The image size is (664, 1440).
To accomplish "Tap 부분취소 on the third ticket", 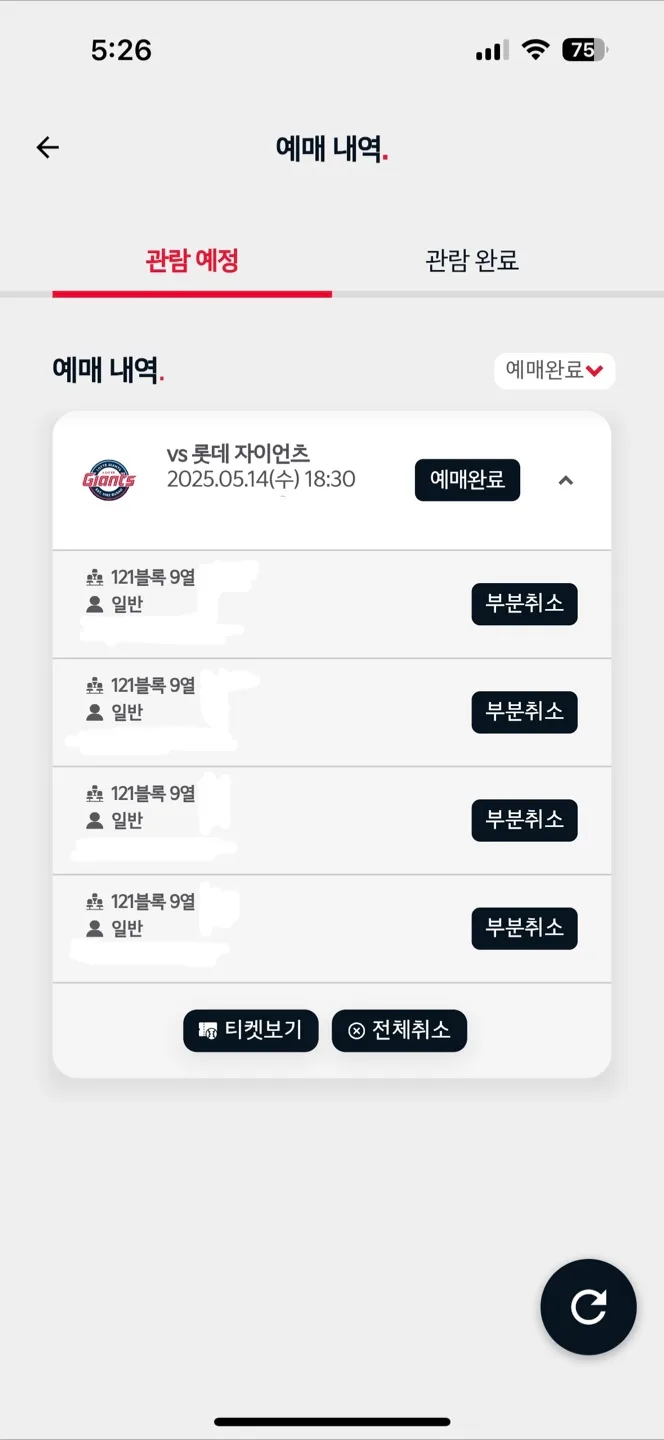I will click(524, 820).
